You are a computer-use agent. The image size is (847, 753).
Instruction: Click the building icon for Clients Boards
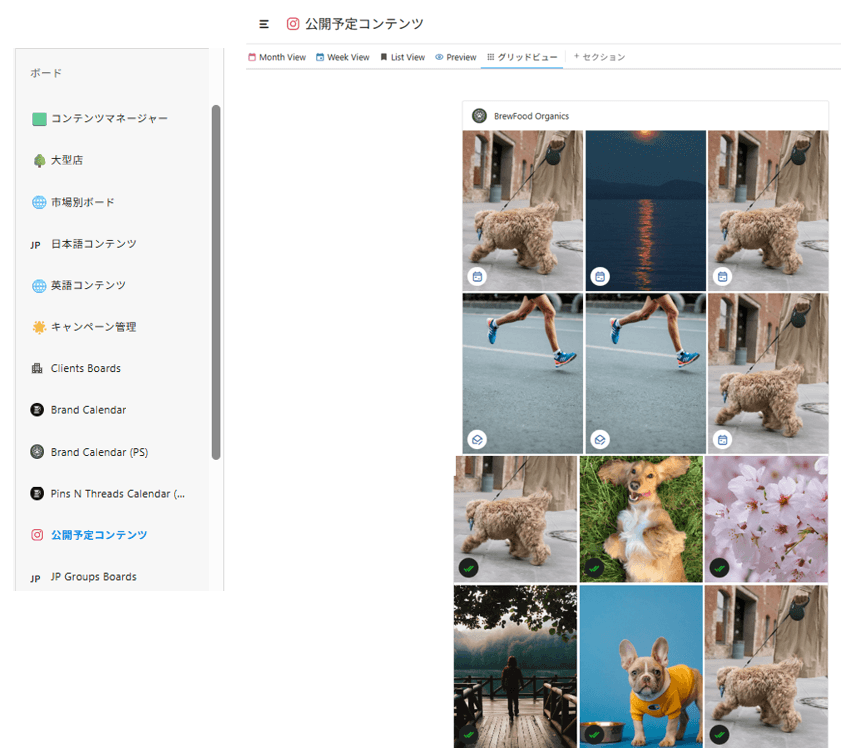click(x=38, y=369)
